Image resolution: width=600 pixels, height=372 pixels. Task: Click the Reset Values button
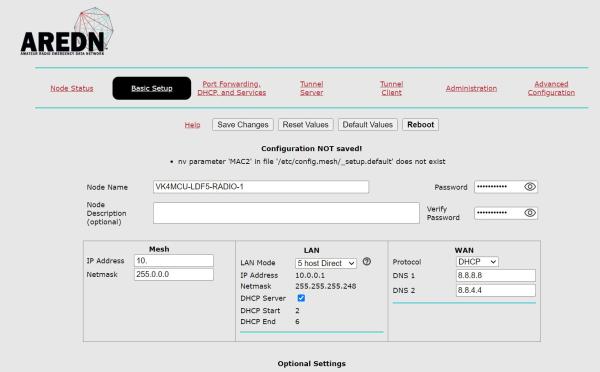tap(305, 125)
